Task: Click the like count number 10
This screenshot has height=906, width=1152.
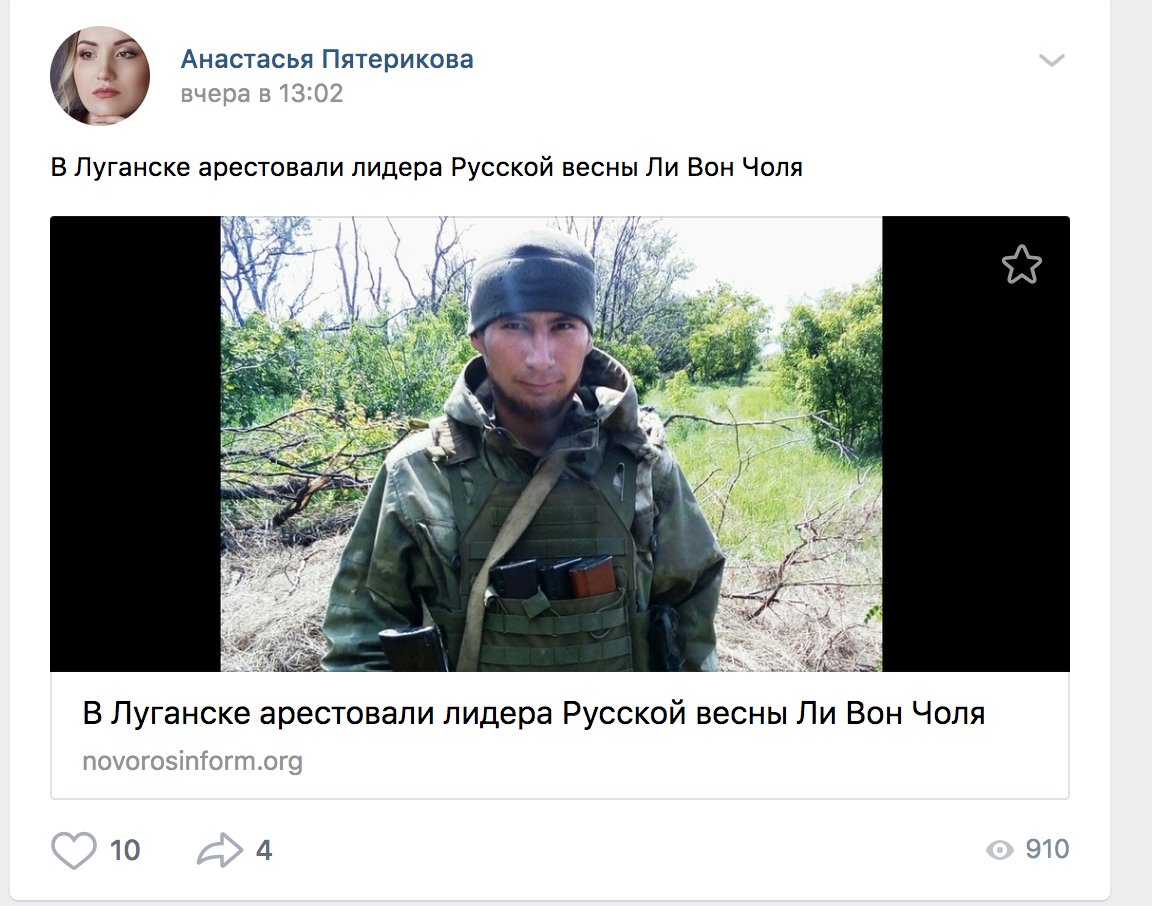Action: (125, 850)
